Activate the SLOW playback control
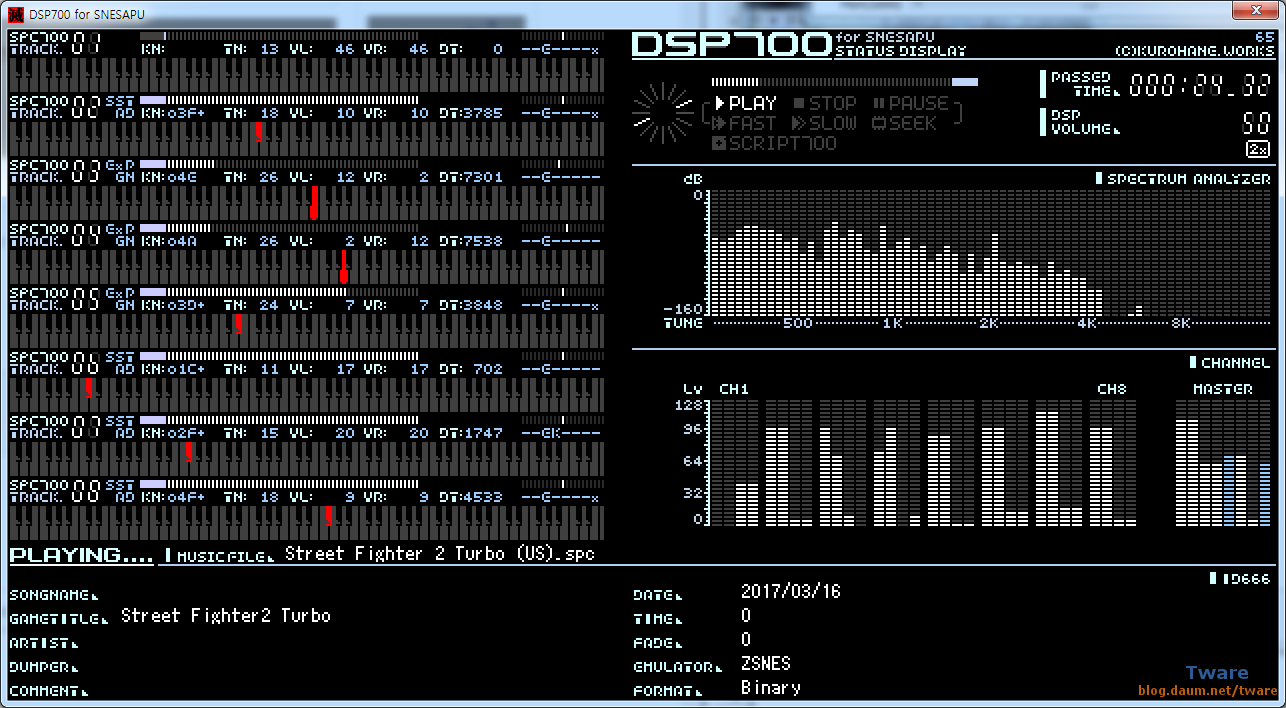Viewport: 1286px width, 708px height. pos(825,123)
